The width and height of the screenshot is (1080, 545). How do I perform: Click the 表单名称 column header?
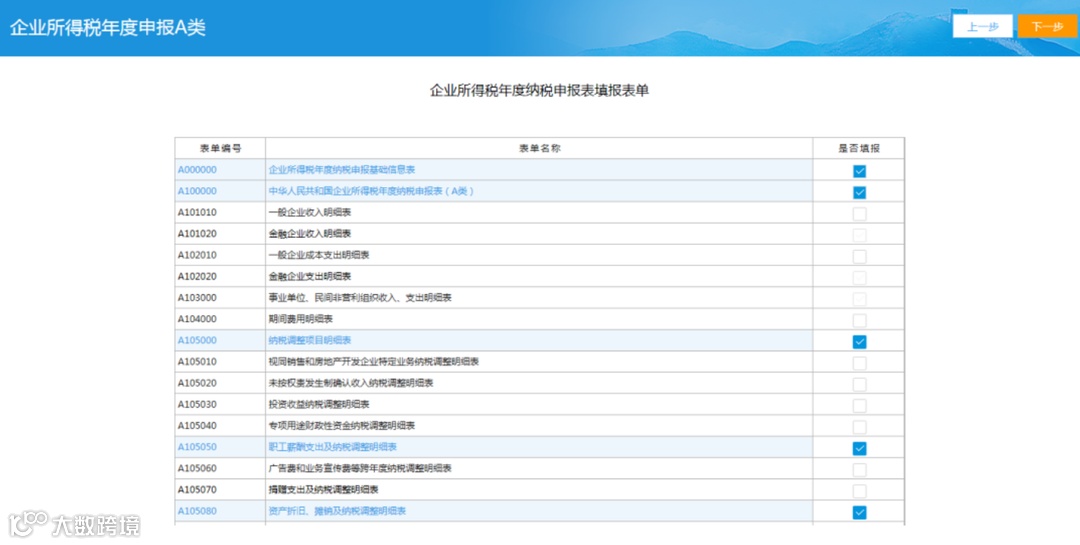[x=539, y=148]
